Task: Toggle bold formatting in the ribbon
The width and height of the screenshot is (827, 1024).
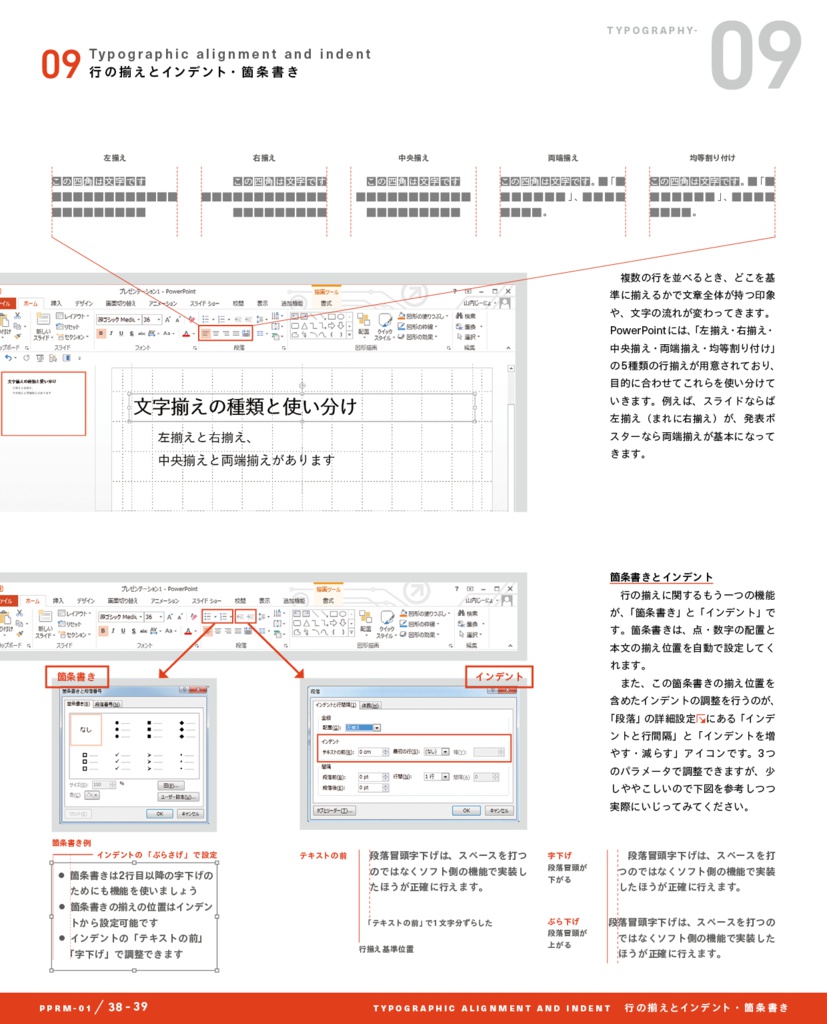Action: (102, 333)
